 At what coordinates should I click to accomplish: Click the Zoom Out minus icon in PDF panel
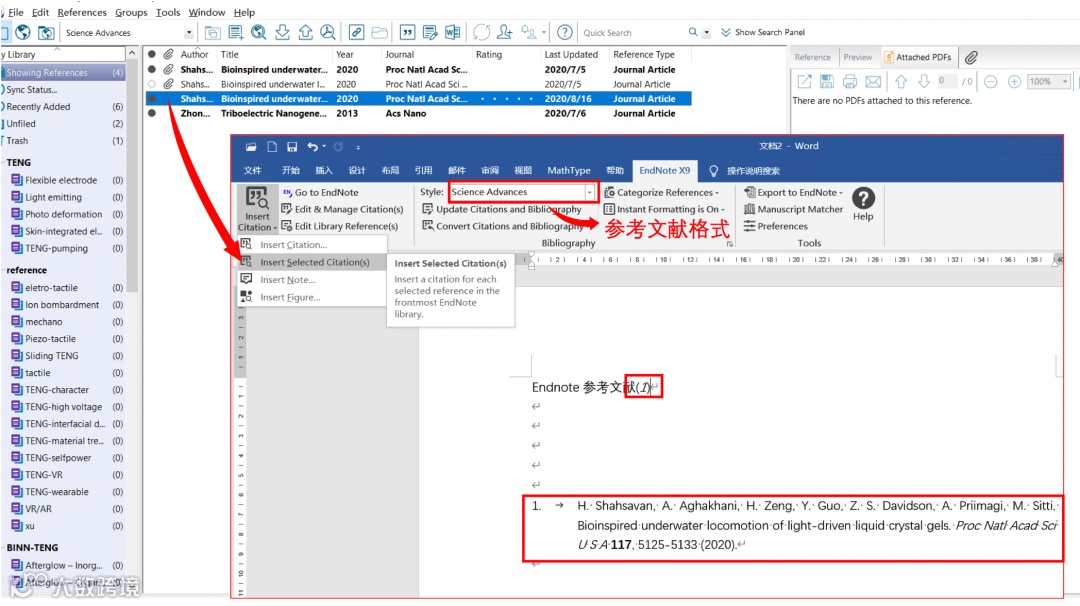click(x=990, y=81)
